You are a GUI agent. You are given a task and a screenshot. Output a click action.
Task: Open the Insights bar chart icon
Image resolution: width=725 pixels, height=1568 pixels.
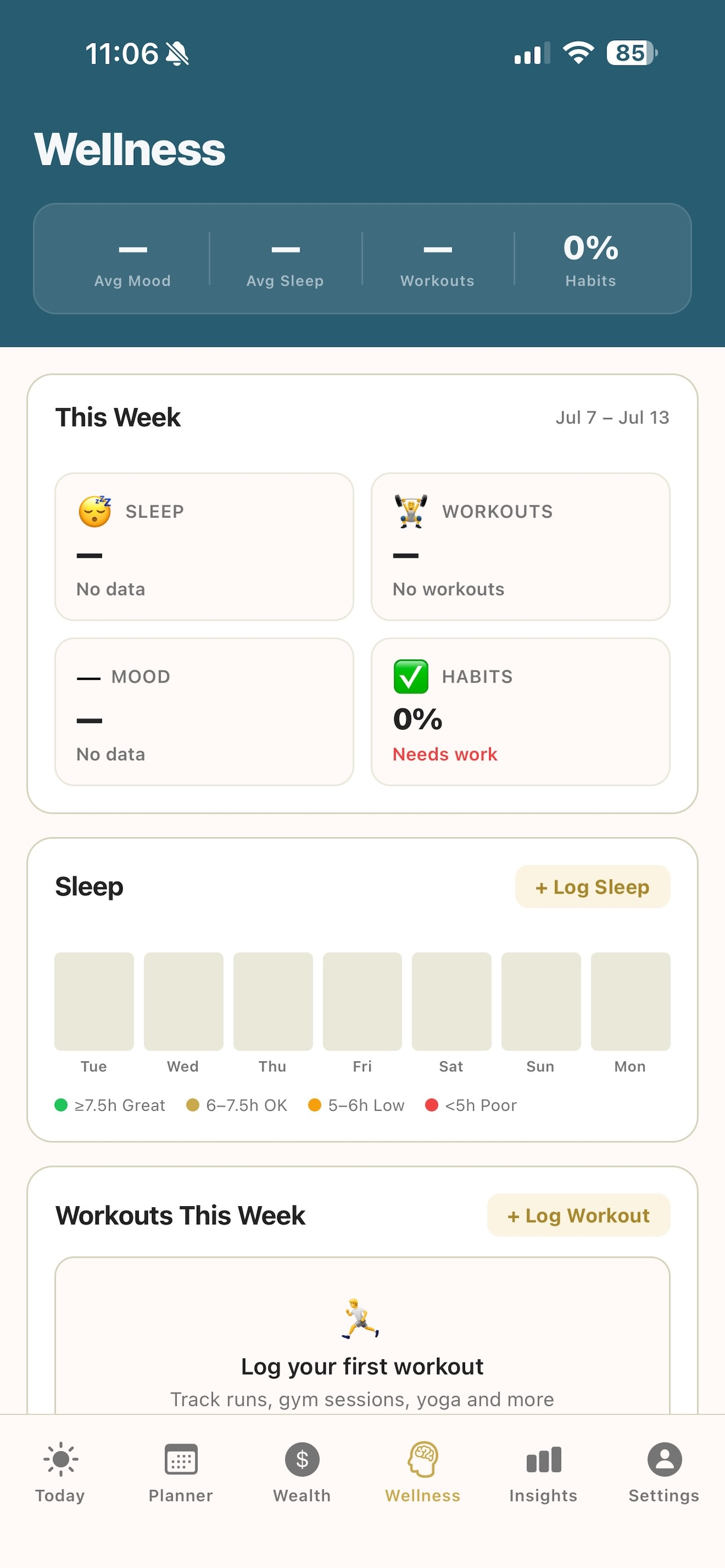coord(544,1460)
